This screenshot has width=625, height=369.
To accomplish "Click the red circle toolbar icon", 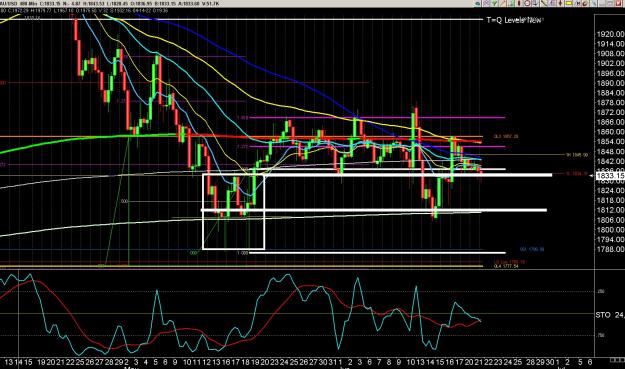I will (527, 3).
